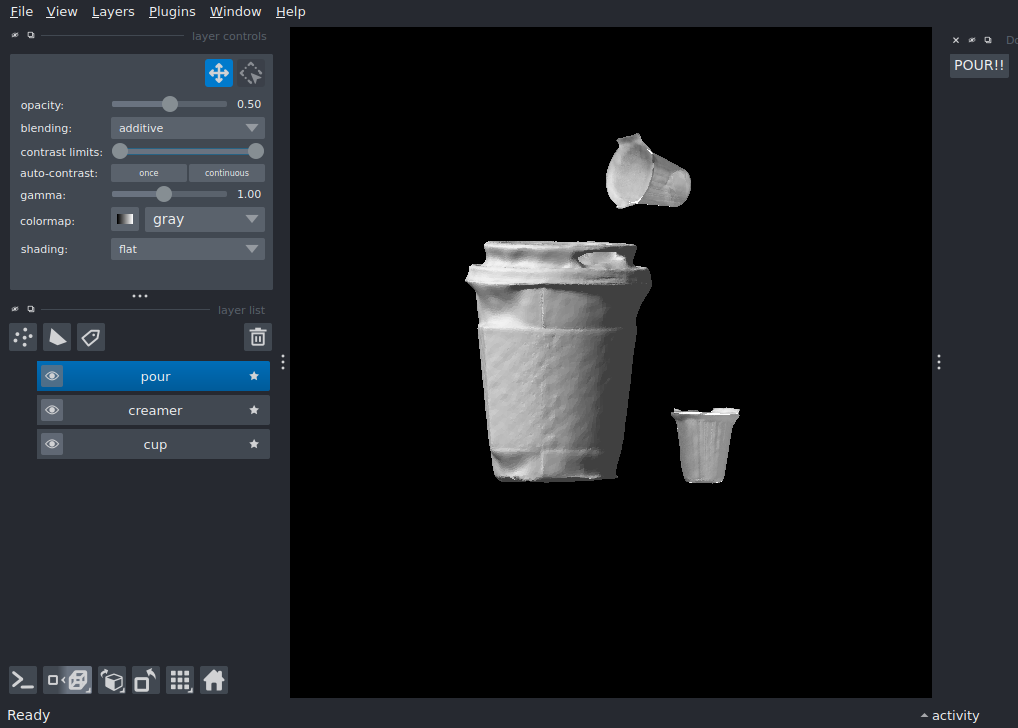The image size is (1018, 728).
Task: Open the napari console
Action: click(22, 680)
